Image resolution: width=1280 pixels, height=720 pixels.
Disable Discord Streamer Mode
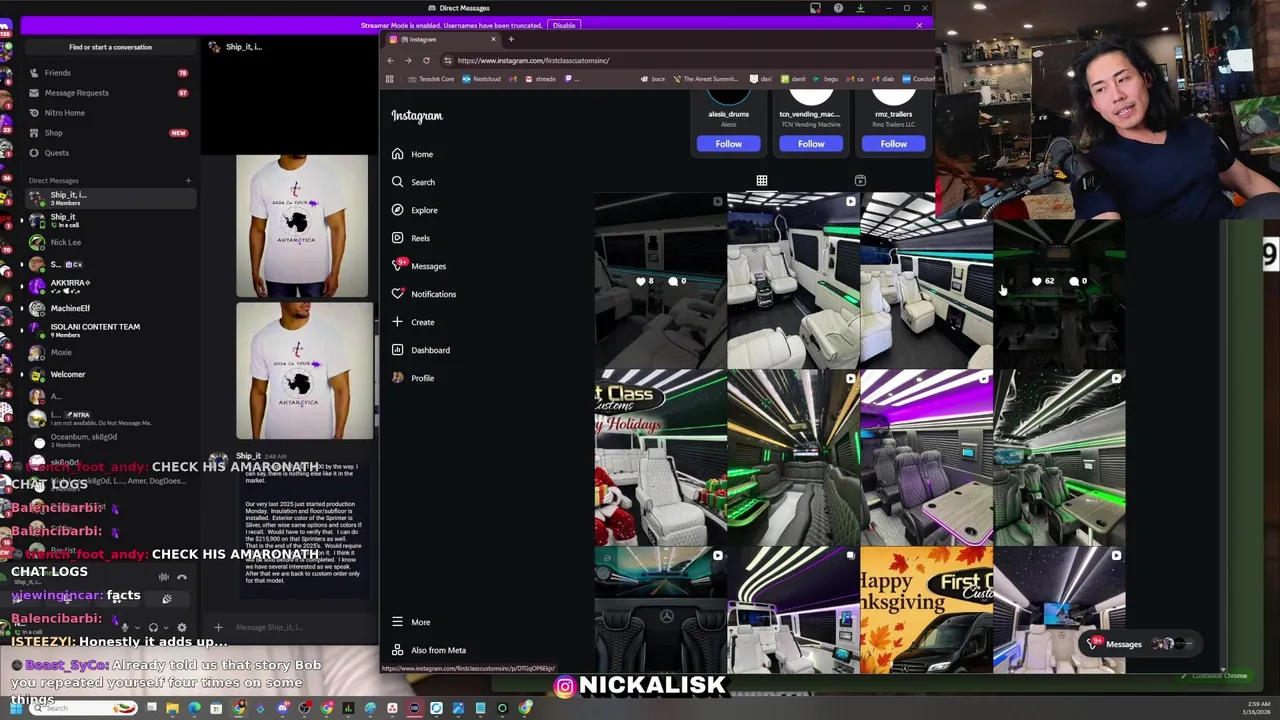[564, 25]
